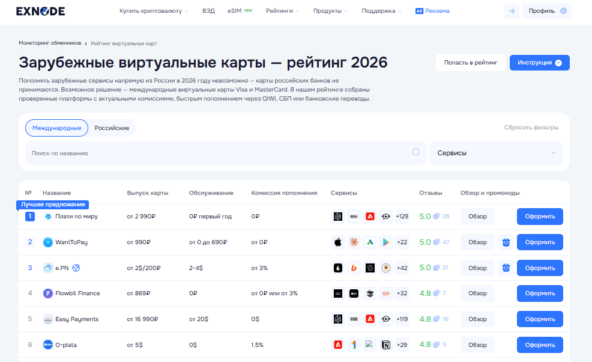Click the Easy Payments name
This screenshot has width=592, height=362.
pyautogui.click(x=77, y=319)
